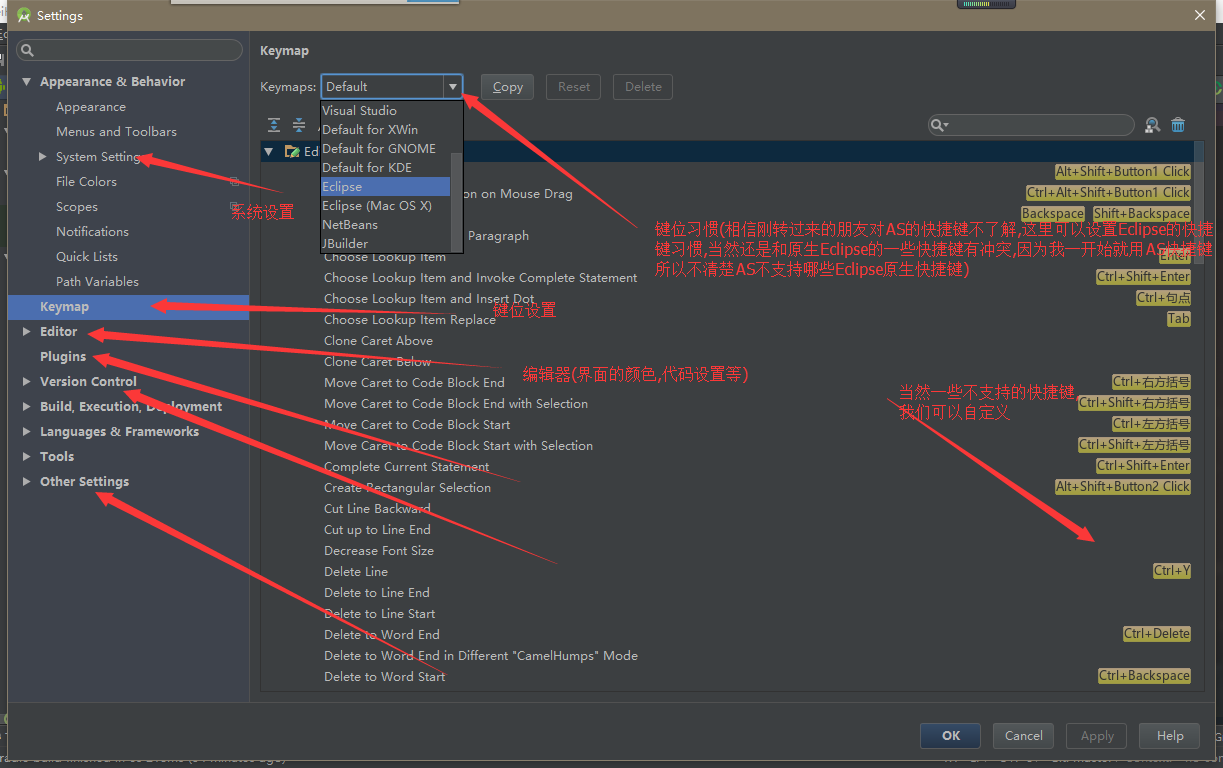This screenshot has width=1223, height=768.
Task: Click the Editor Actions folder icon
Action: tap(292, 151)
